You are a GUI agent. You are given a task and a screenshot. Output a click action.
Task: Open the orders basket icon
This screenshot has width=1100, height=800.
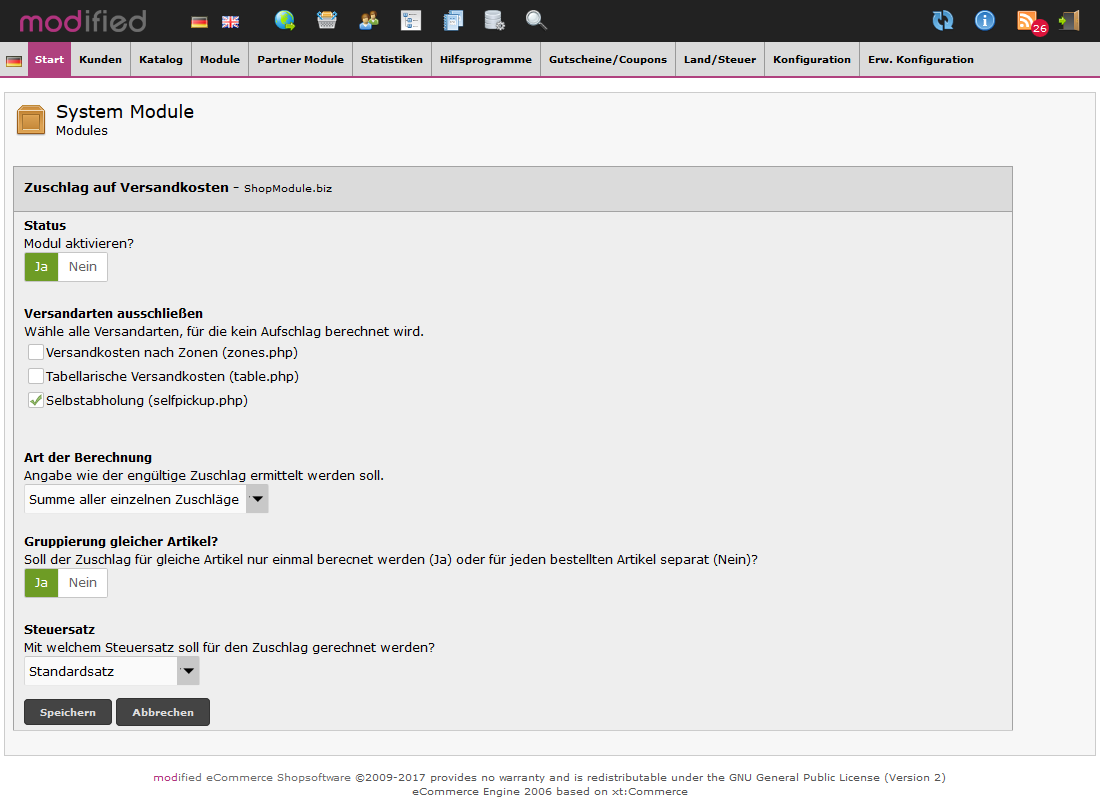(327, 20)
